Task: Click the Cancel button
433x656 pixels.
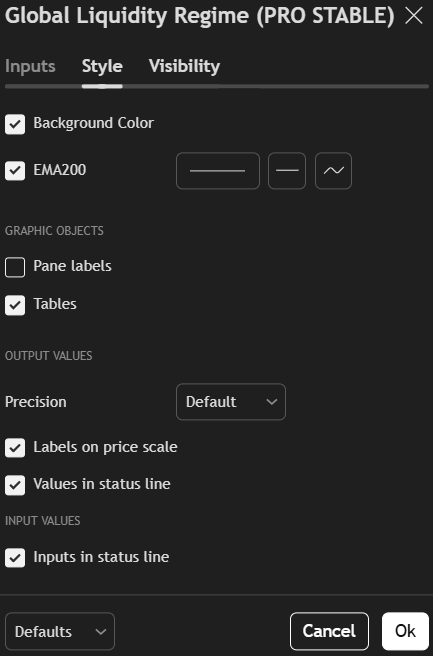Action: coord(329,631)
